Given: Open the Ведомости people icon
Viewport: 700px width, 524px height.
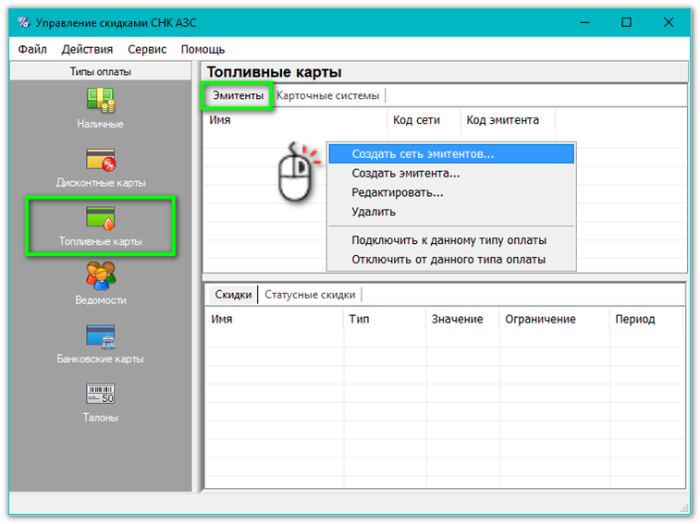Looking at the screenshot, I should (x=100, y=277).
